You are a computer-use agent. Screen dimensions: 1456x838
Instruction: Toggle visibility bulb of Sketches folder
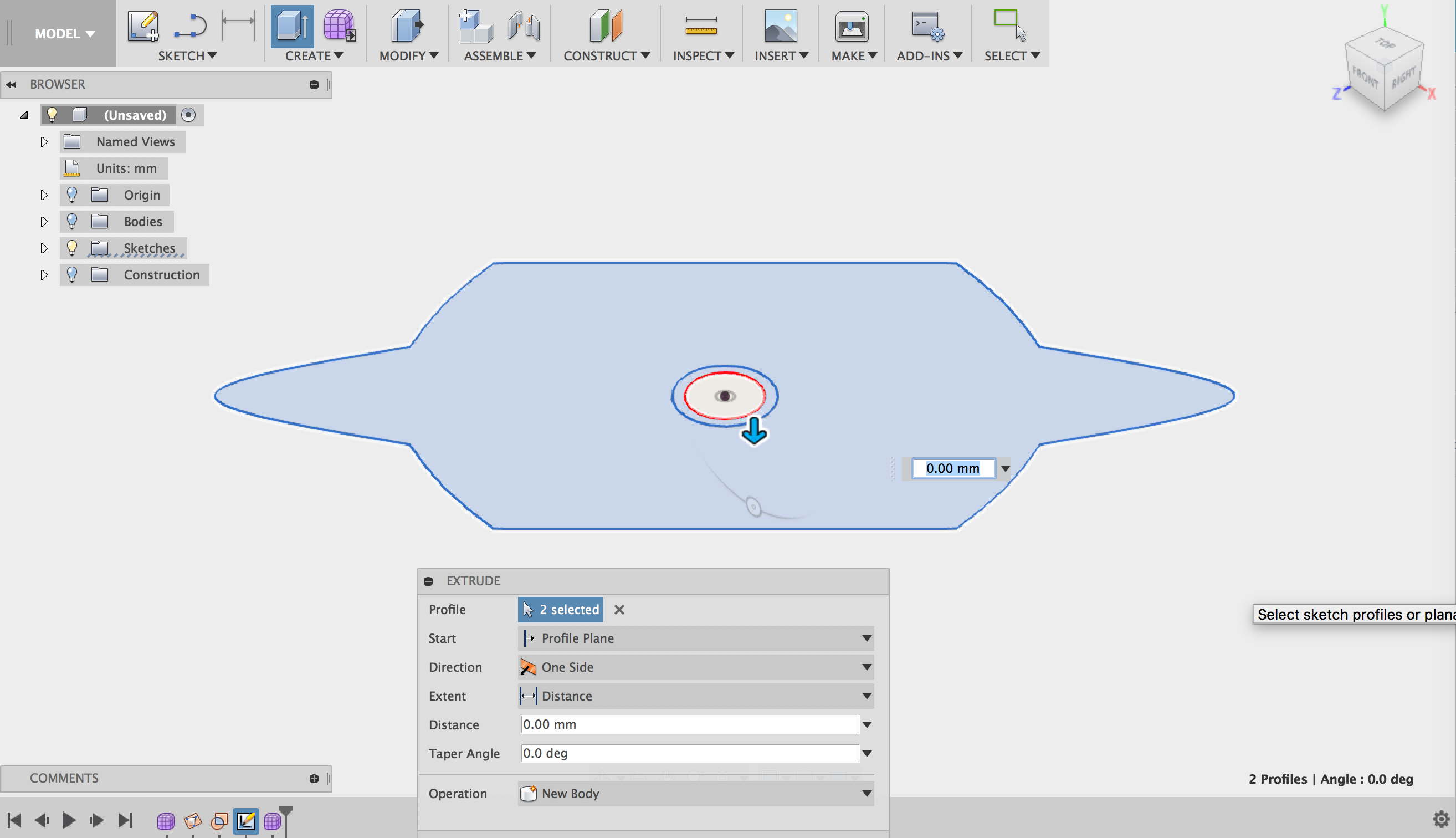pos(72,248)
